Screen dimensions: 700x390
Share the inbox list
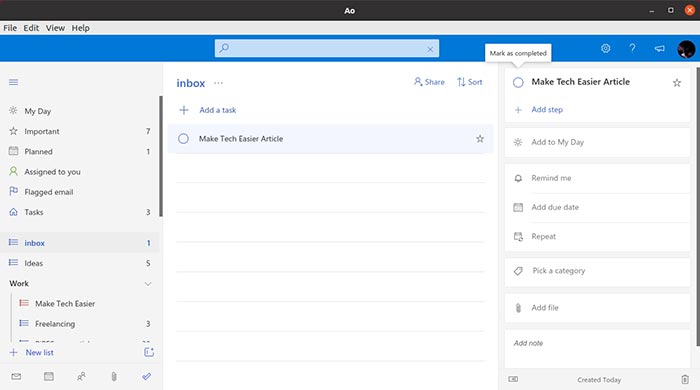[x=429, y=82]
